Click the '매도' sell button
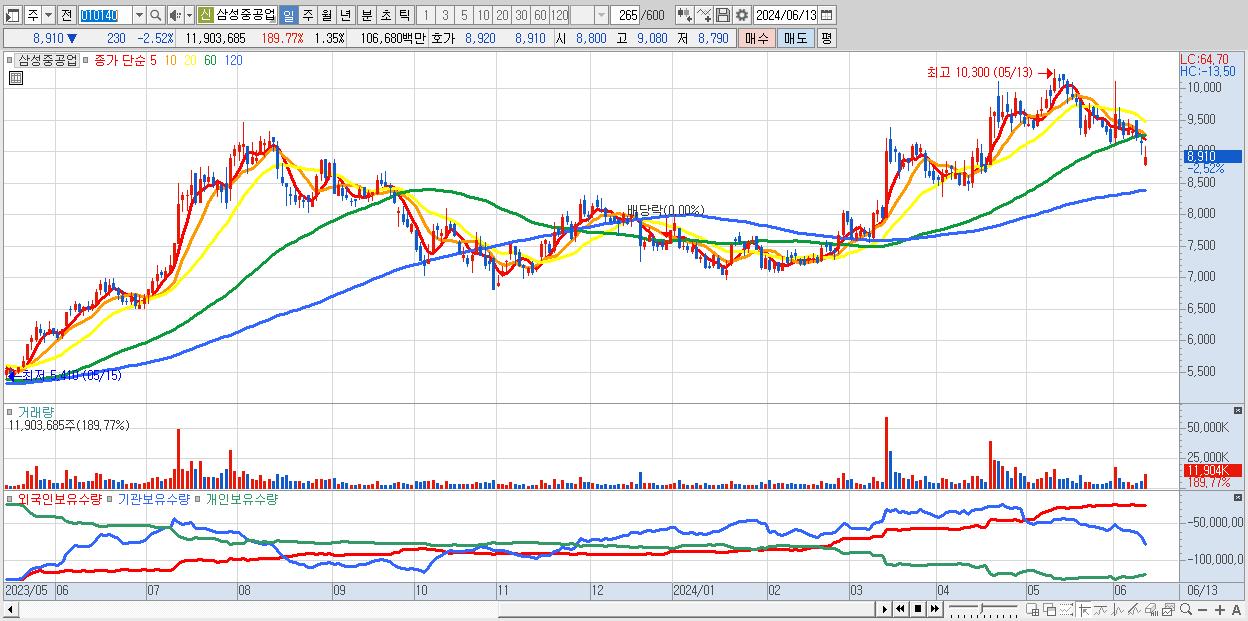 [795, 38]
